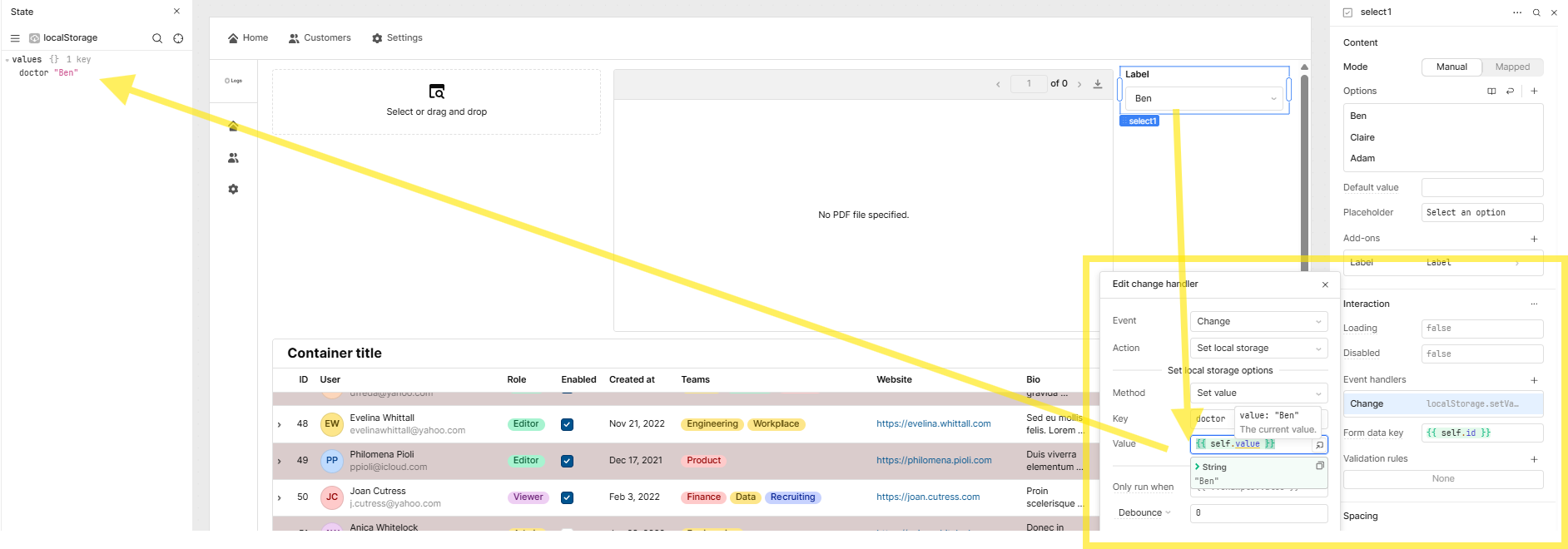Screen dimensions: 1568x549
Task: Toggle Enabled checkbox for Evelina Whittall
Action: point(567,424)
